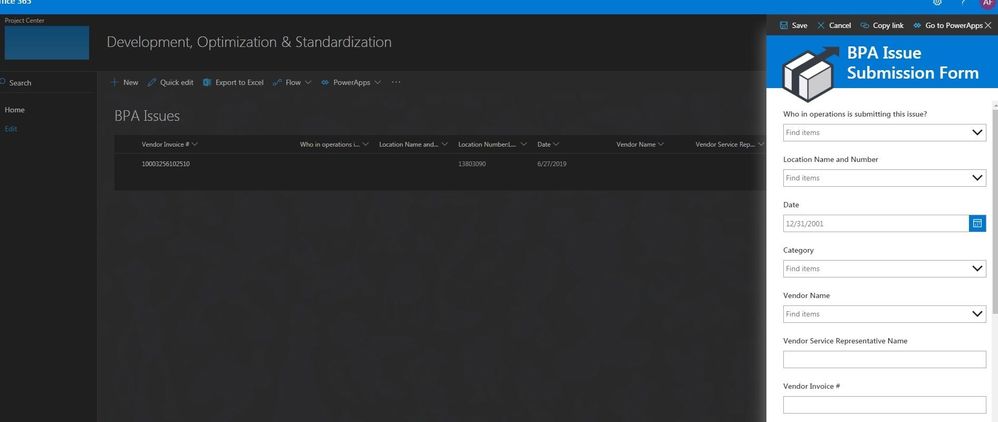Screen dimensions: 998x422
Task: Expand the PowerApps dropdown chevron
Action: tap(377, 82)
